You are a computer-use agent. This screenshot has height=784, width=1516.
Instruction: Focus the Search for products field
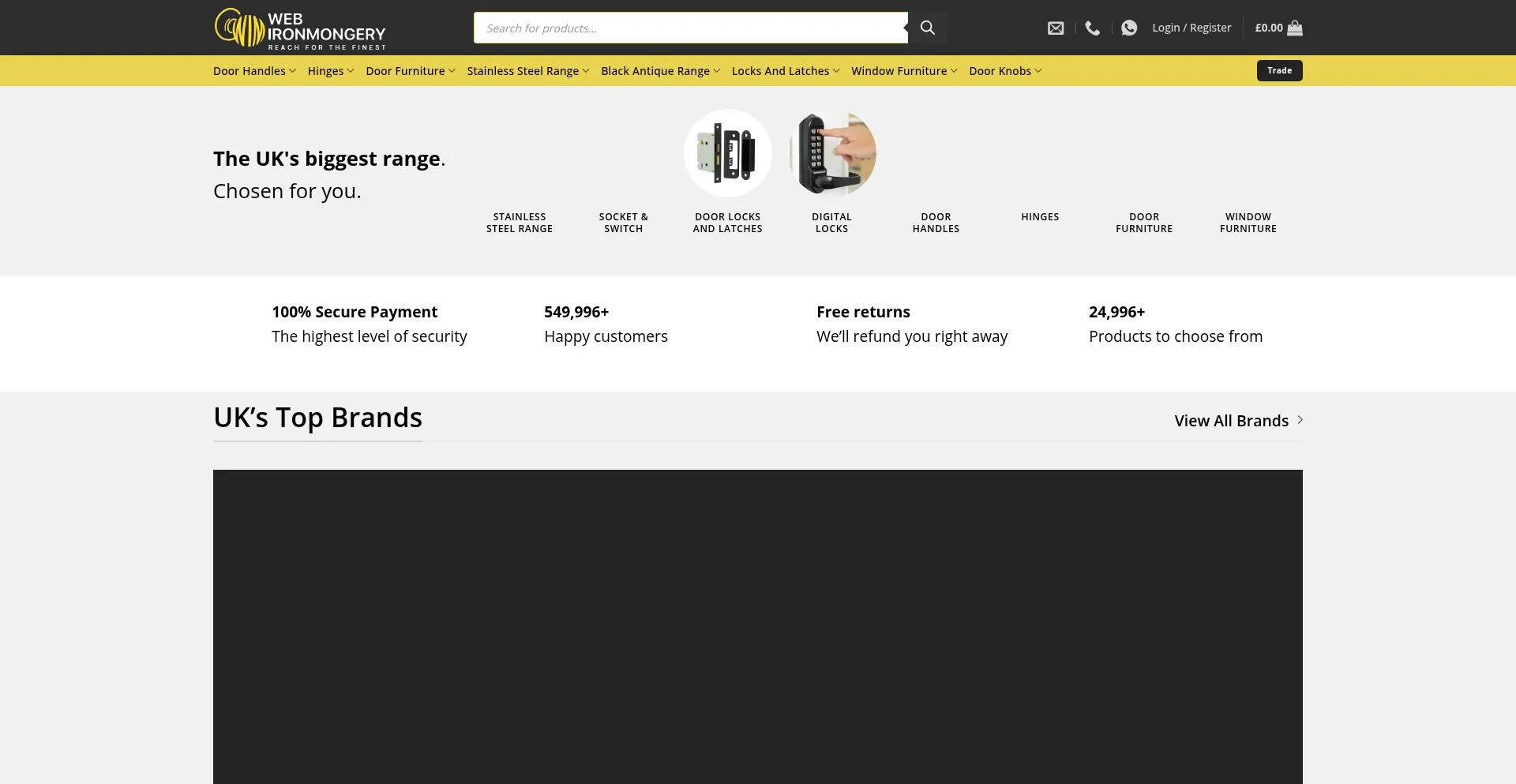(x=691, y=28)
